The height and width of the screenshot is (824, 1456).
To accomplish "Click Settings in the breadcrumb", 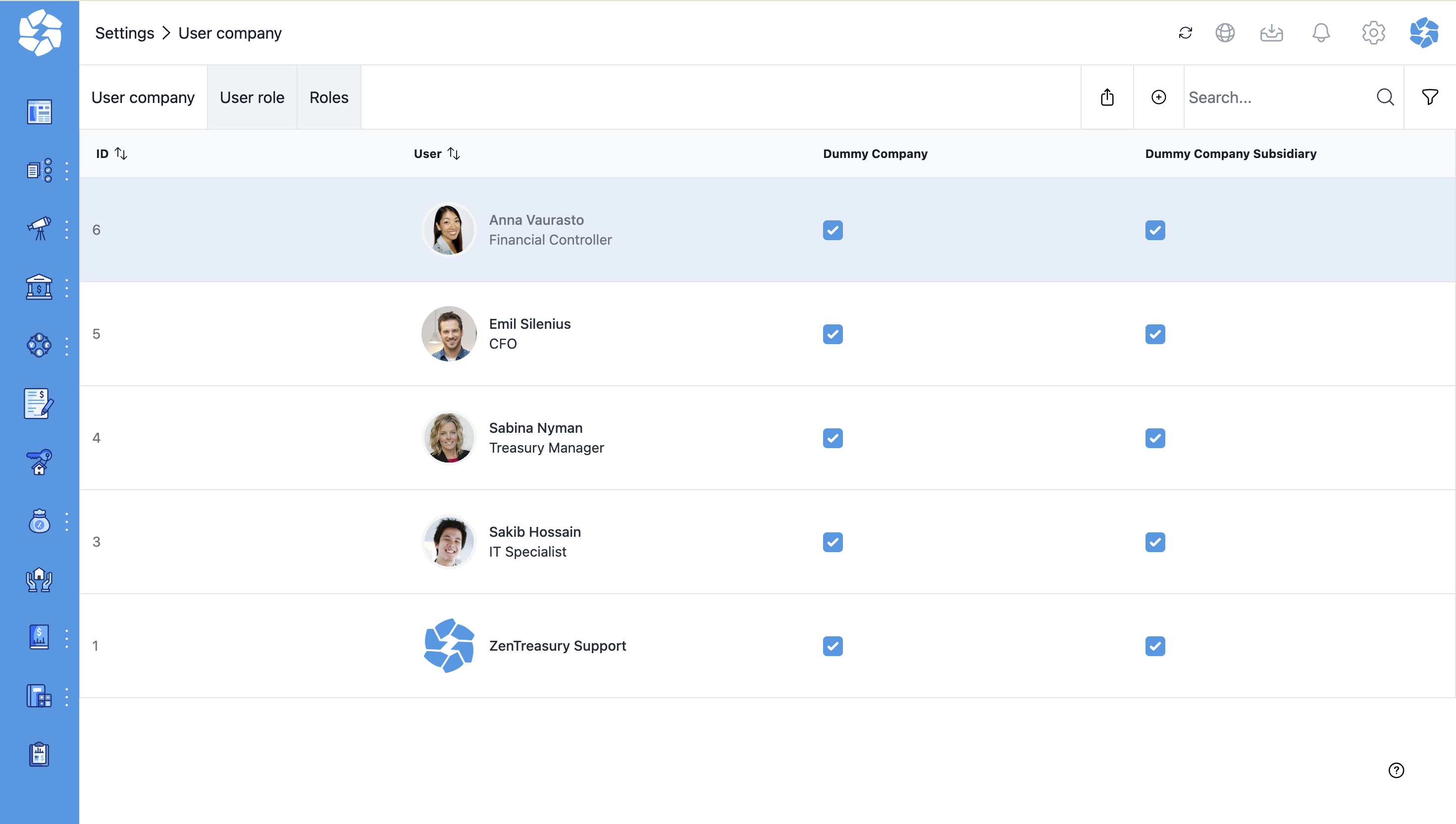I will coord(124,33).
